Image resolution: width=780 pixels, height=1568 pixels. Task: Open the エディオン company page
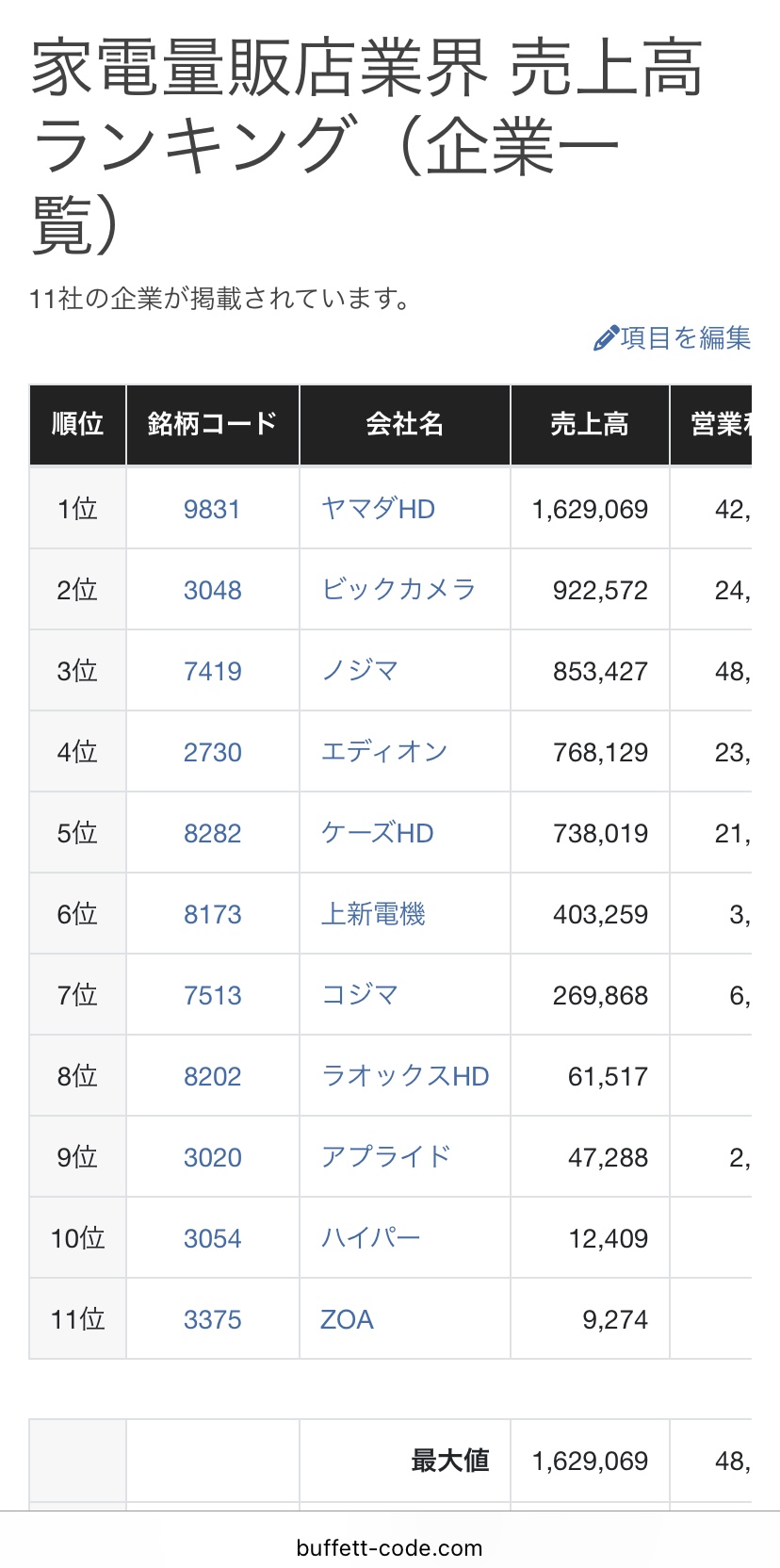[383, 752]
